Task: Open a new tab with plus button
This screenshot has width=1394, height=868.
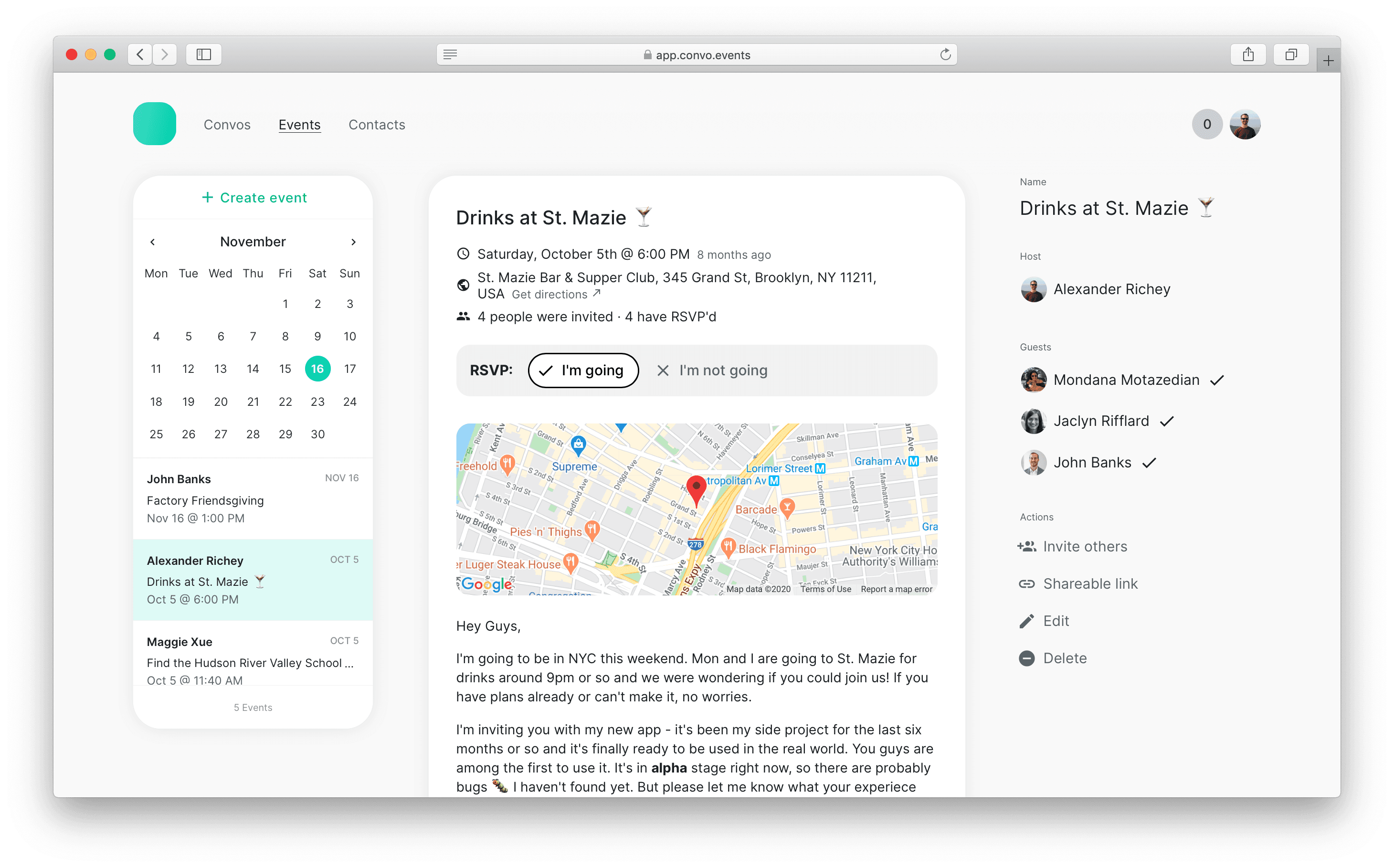Action: pyautogui.click(x=1328, y=60)
